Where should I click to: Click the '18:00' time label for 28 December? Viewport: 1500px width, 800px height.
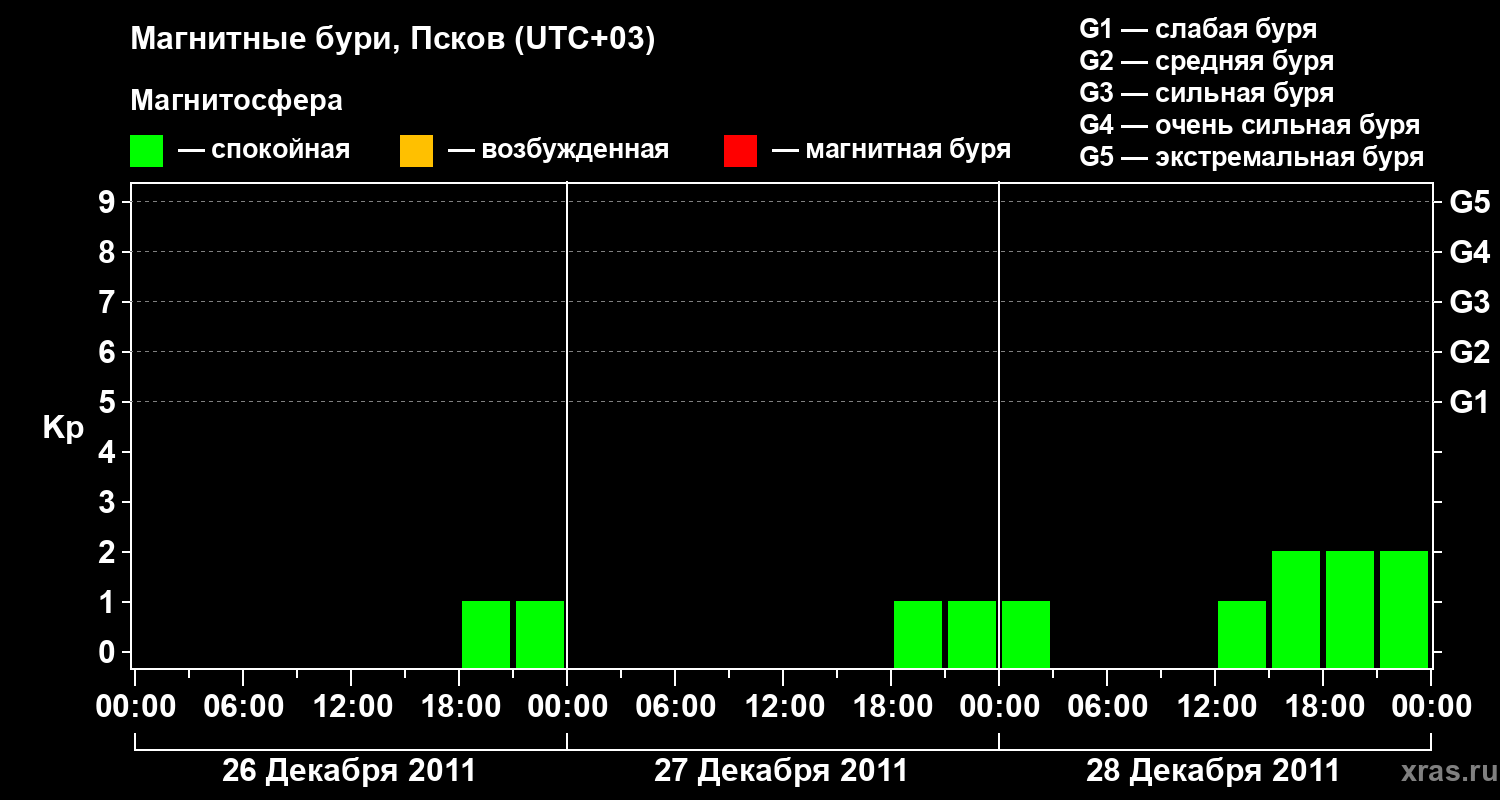click(x=1323, y=706)
